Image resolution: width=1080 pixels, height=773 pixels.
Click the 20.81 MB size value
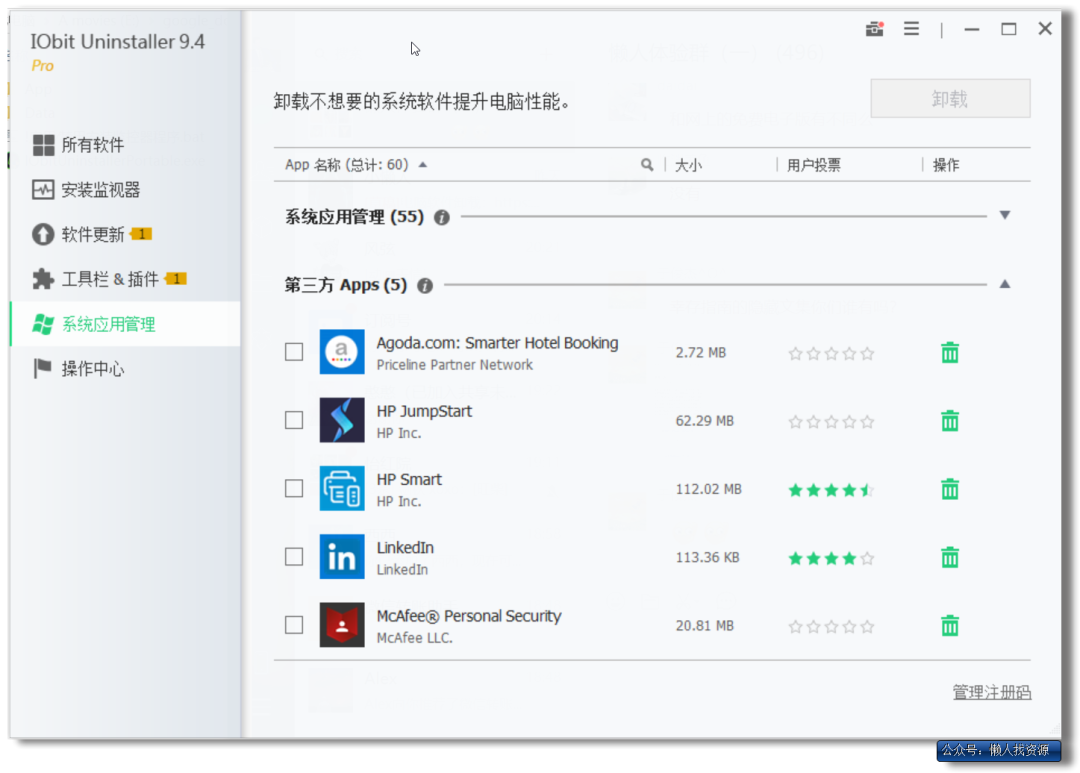pos(705,626)
